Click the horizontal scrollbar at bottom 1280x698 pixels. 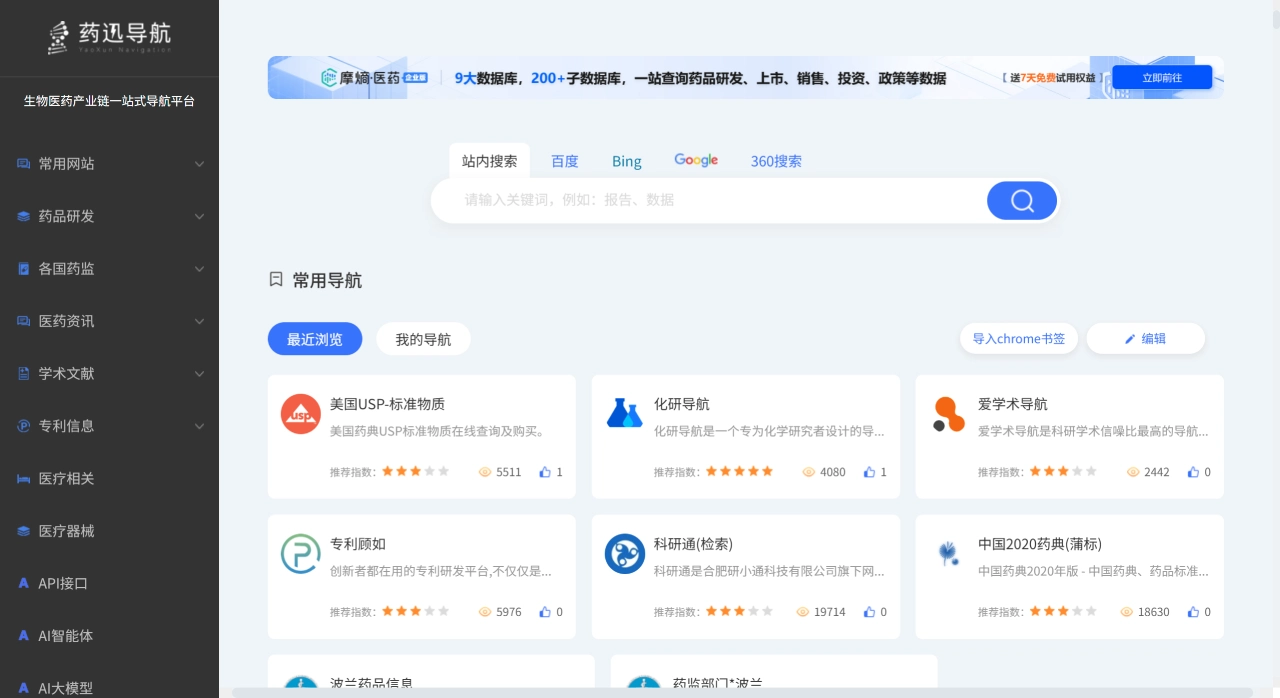[742, 692]
